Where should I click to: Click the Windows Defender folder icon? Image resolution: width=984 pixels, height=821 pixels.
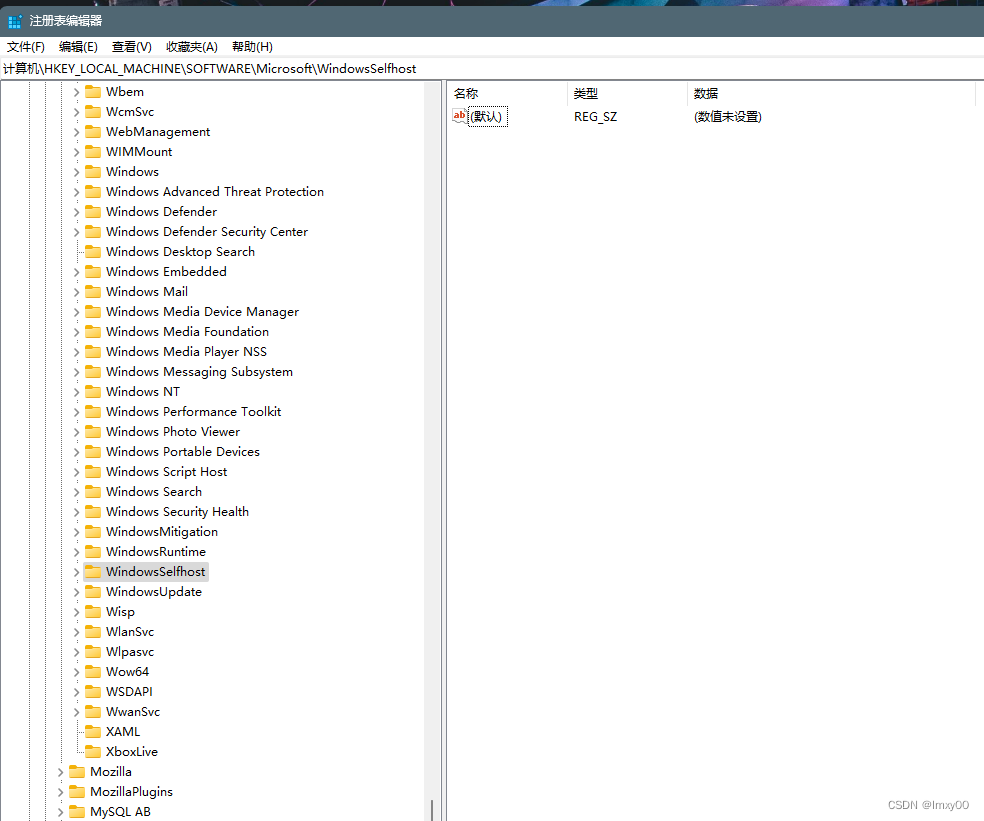coord(93,212)
